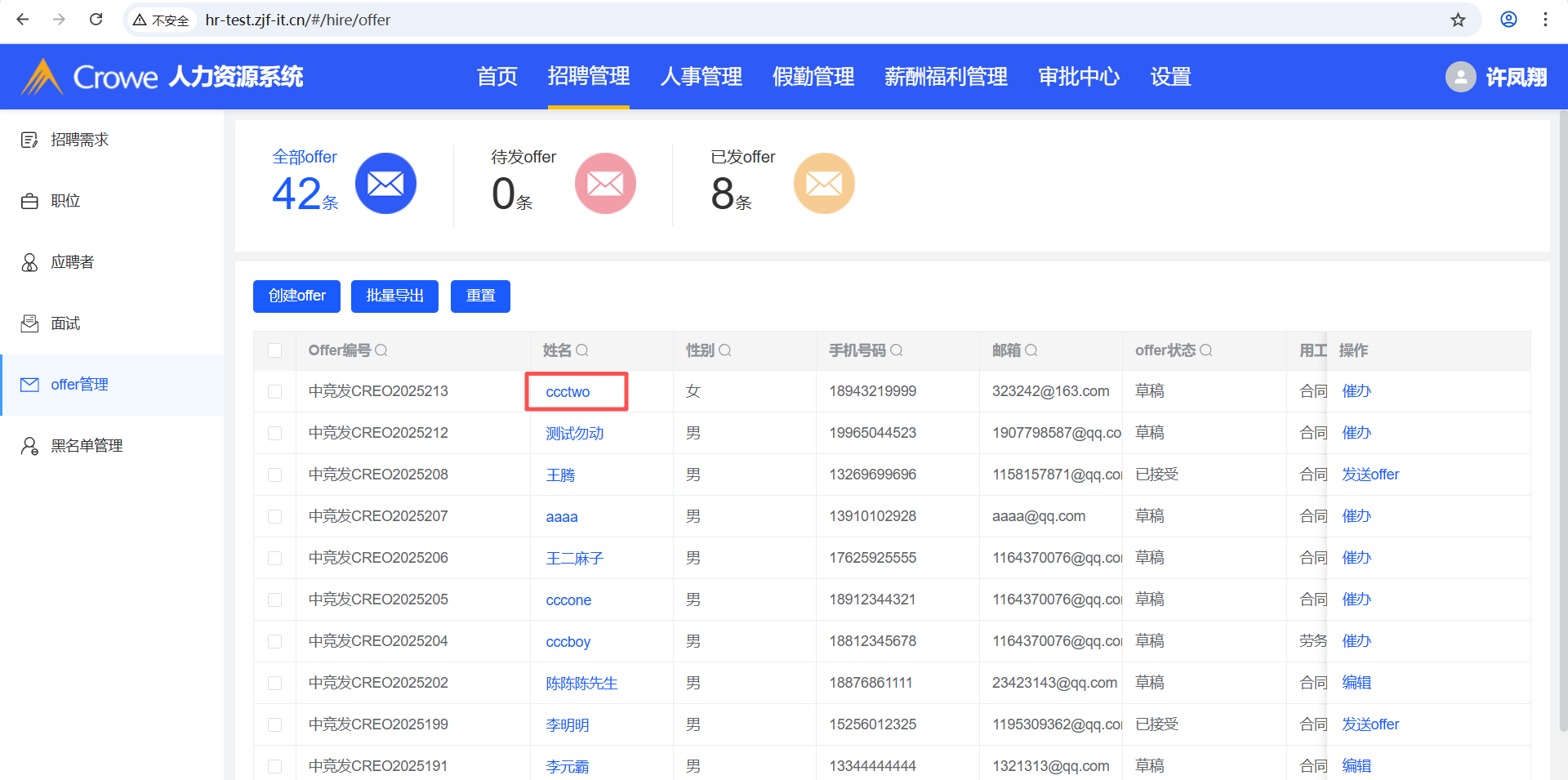Click the search icon beside 手机号码 header
The image size is (1568, 780).
897,350
